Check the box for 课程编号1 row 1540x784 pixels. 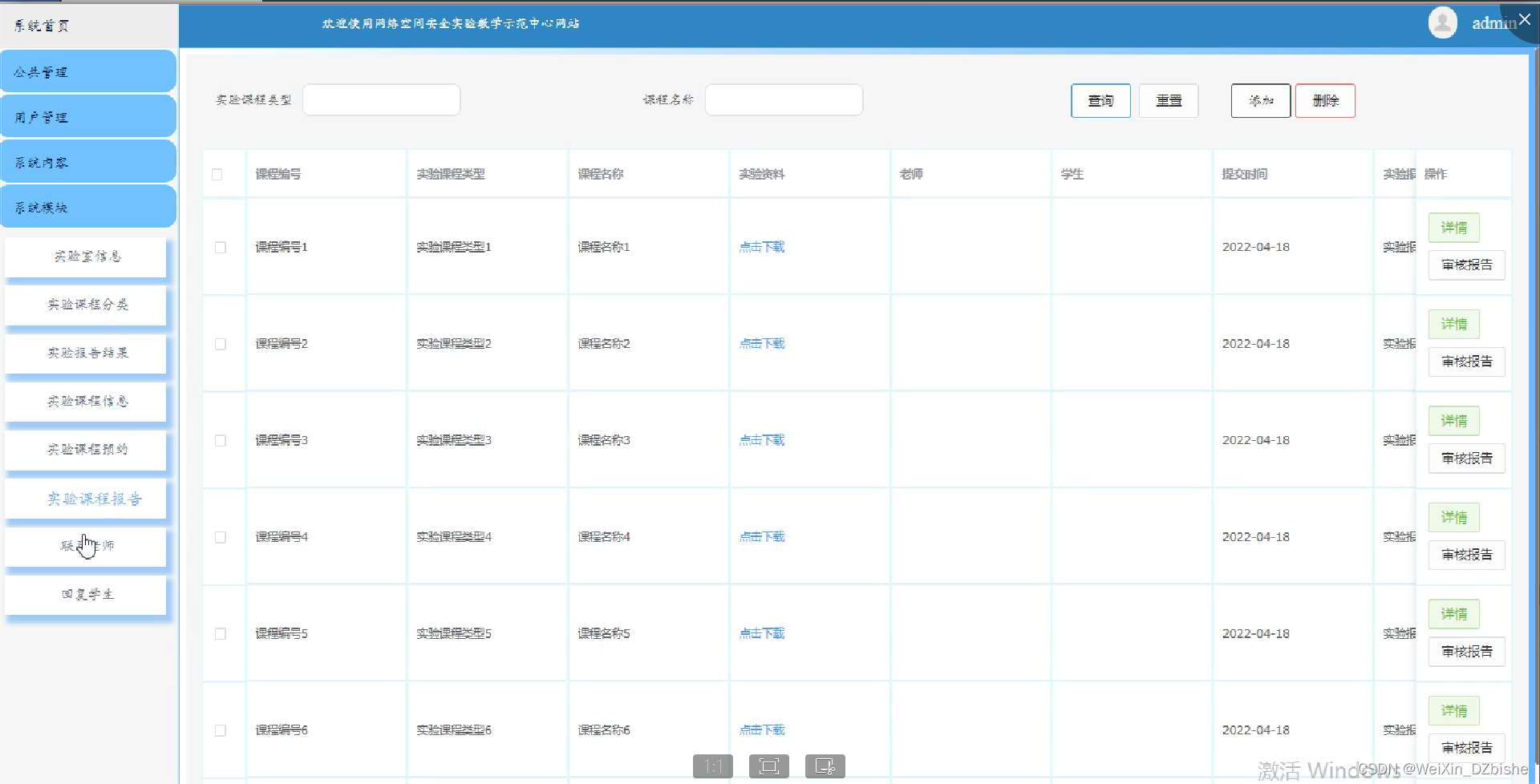221,247
